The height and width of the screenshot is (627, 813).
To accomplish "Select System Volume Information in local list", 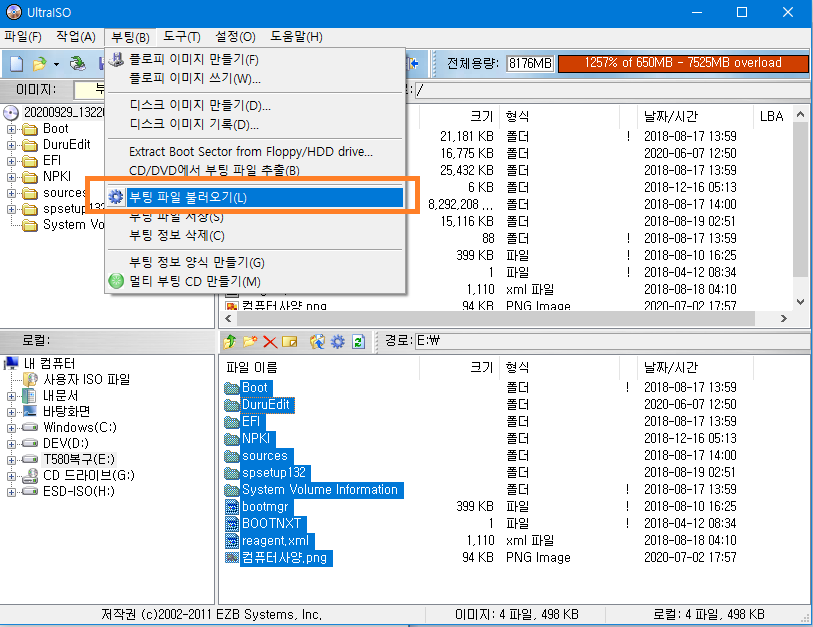I will [320, 490].
